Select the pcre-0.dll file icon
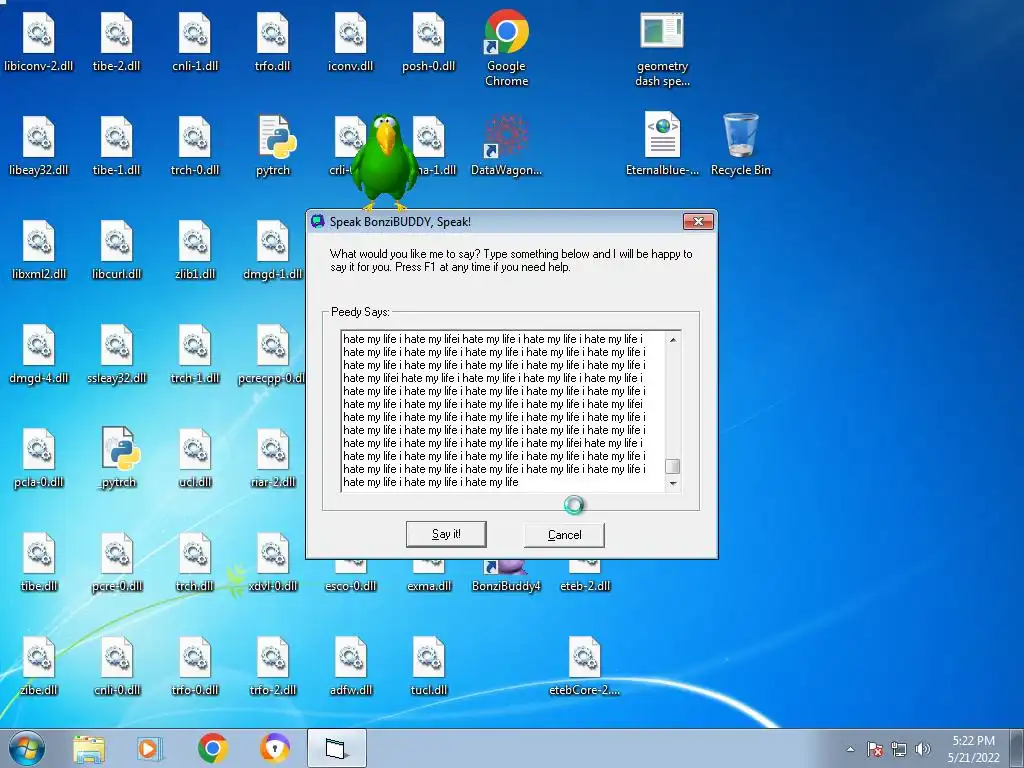Screen dimensions: 1024x768 [x=117, y=562]
